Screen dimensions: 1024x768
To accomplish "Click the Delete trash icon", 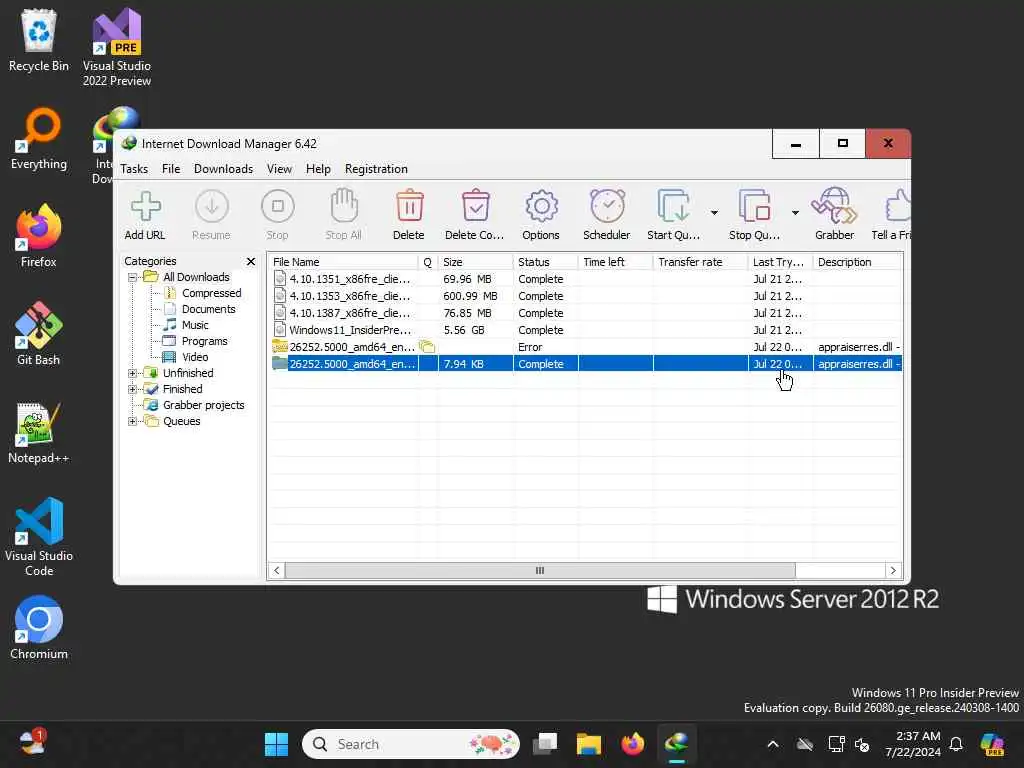I will pyautogui.click(x=409, y=206).
